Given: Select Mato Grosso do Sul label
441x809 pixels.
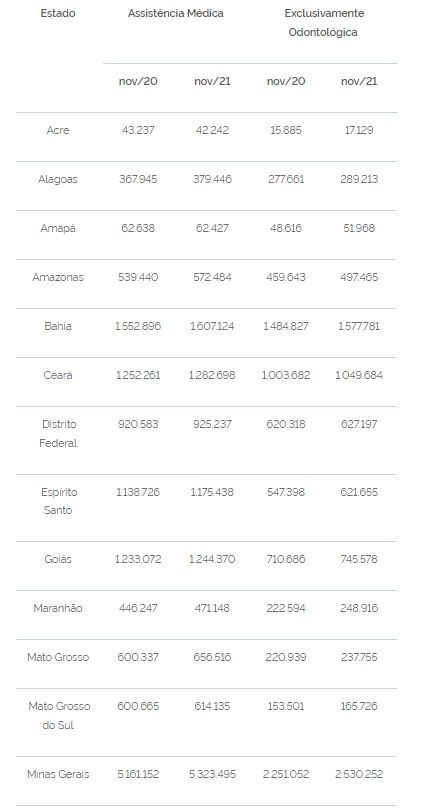Looking at the screenshot, I should pos(59,716).
